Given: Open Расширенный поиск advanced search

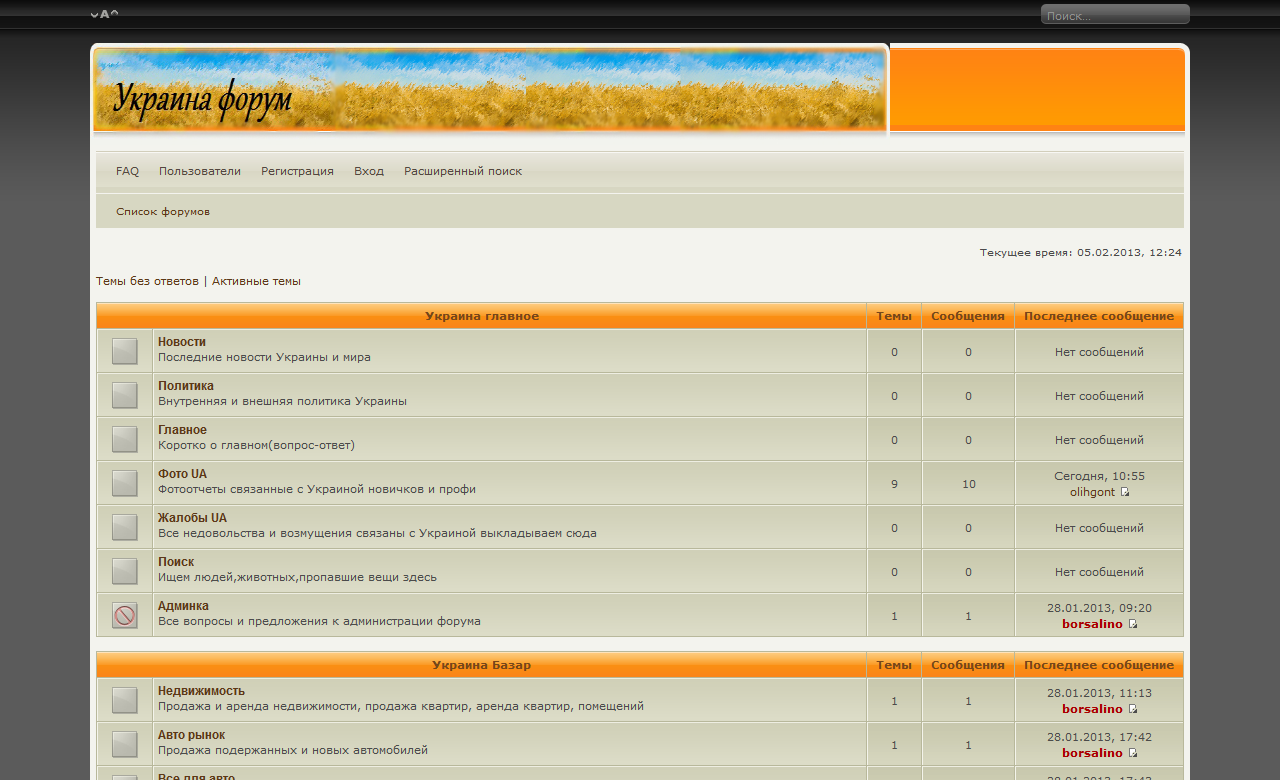Looking at the screenshot, I should pyautogui.click(x=463, y=171).
